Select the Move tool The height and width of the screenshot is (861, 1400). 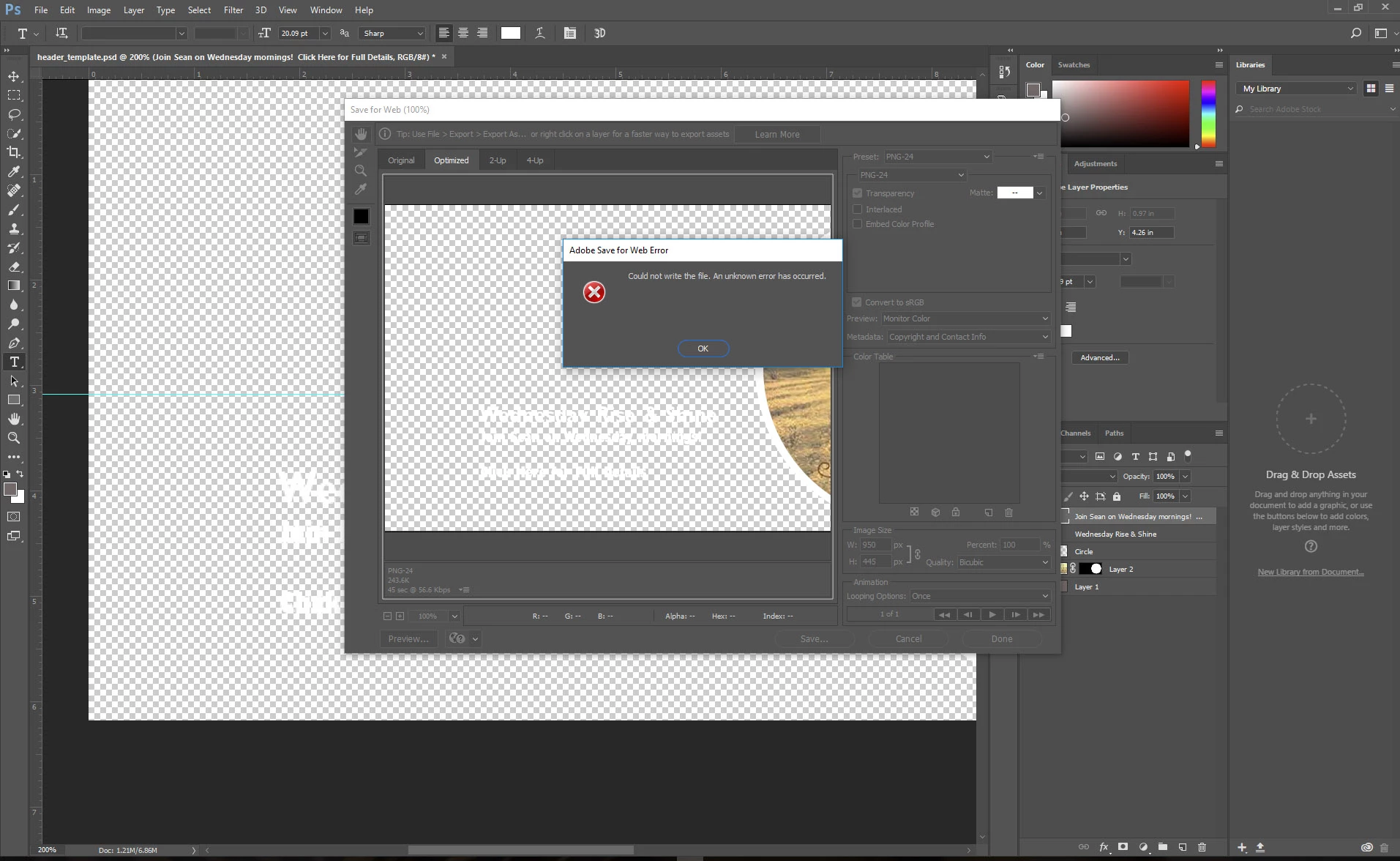14,76
